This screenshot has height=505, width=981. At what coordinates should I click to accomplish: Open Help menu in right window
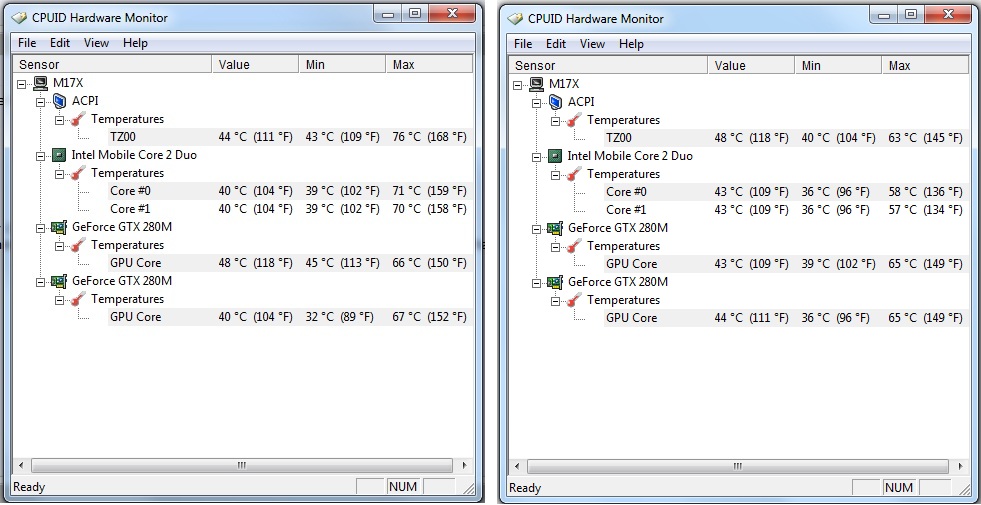coord(631,44)
